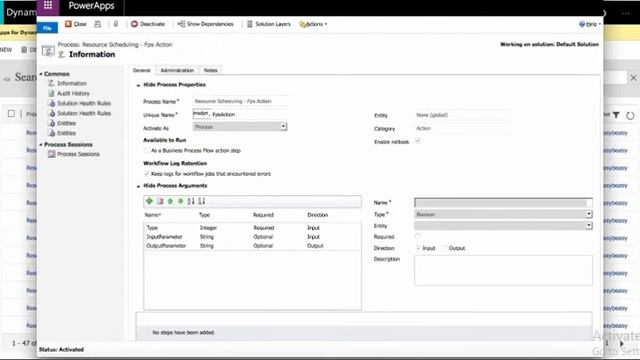Open the File menu
The width and height of the screenshot is (640, 360).
click(47, 28)
